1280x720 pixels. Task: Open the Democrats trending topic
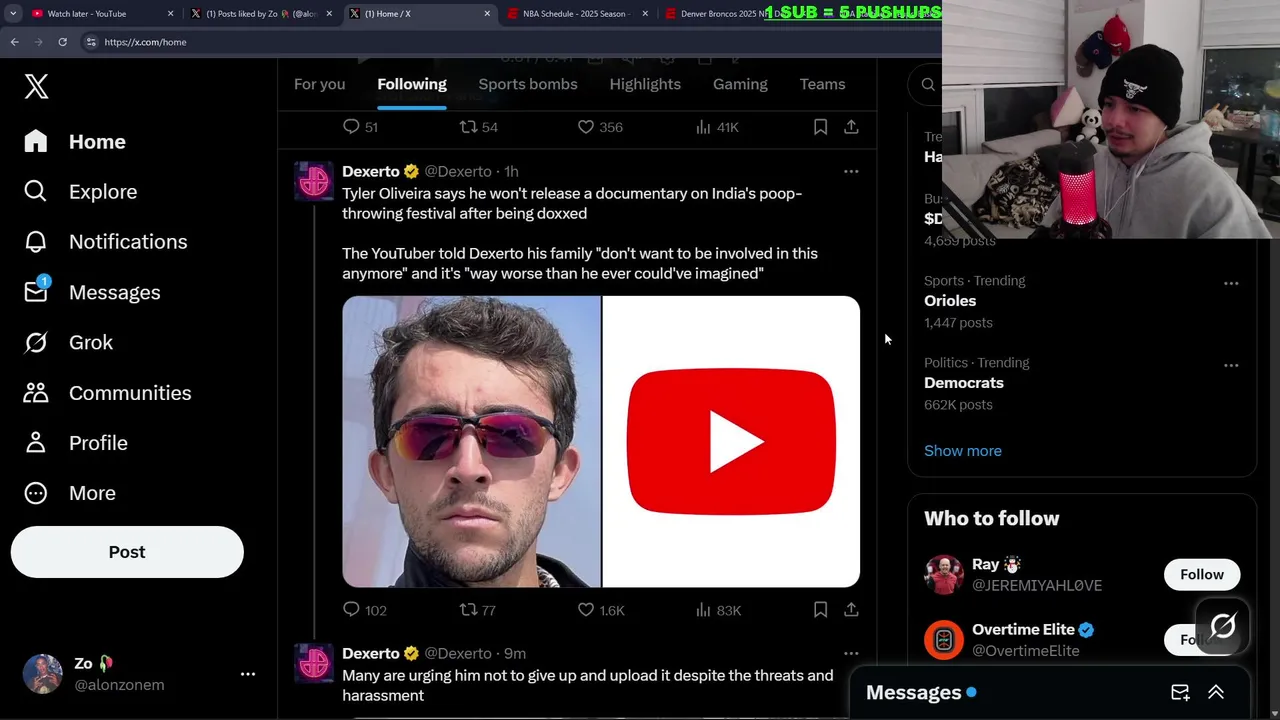tap(964, 383)
